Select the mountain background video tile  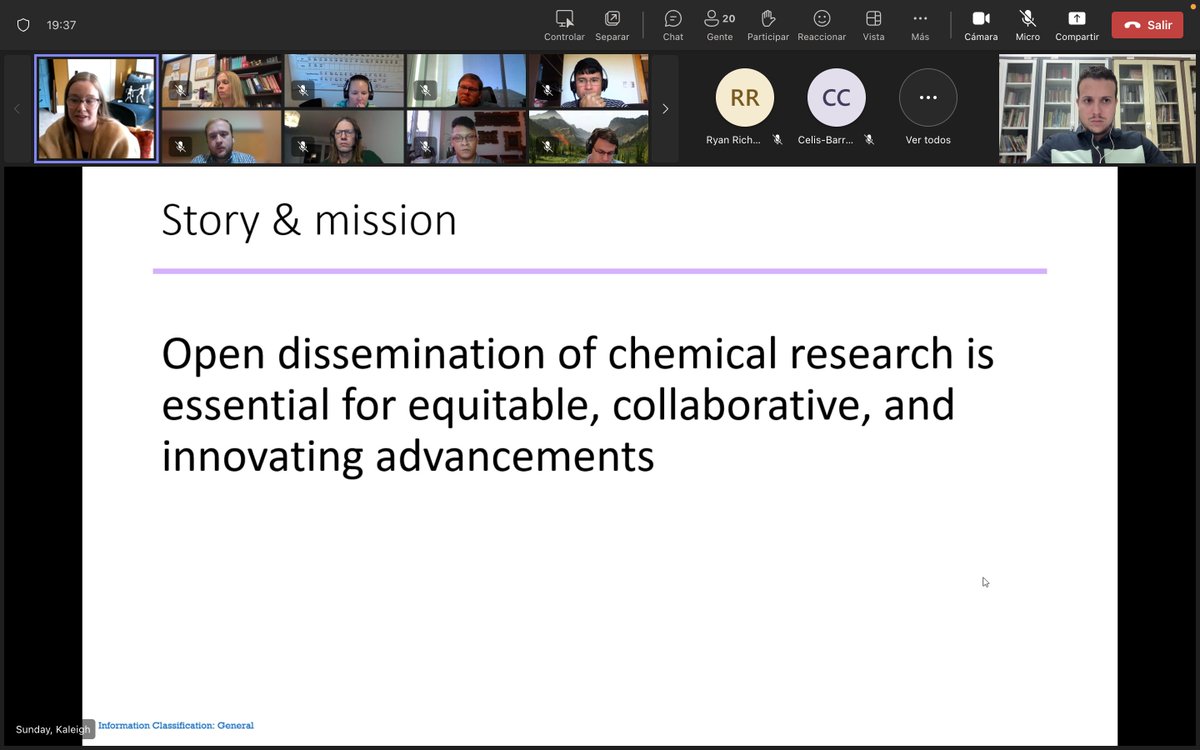588,137
